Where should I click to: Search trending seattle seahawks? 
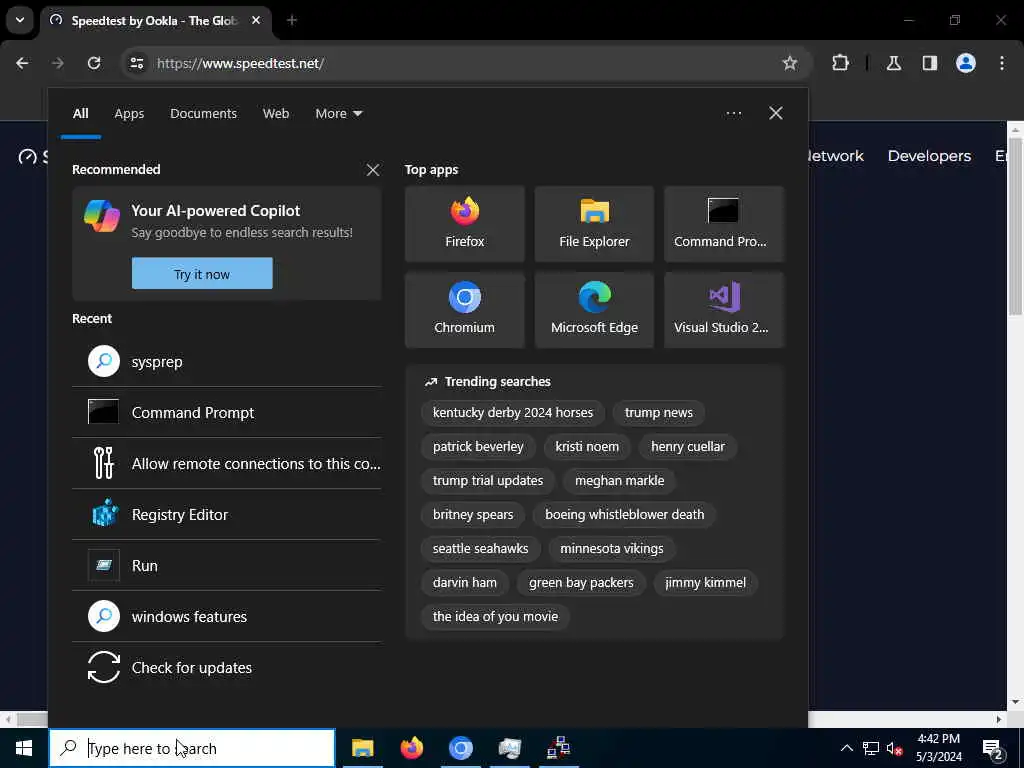[x=480, y=549]
